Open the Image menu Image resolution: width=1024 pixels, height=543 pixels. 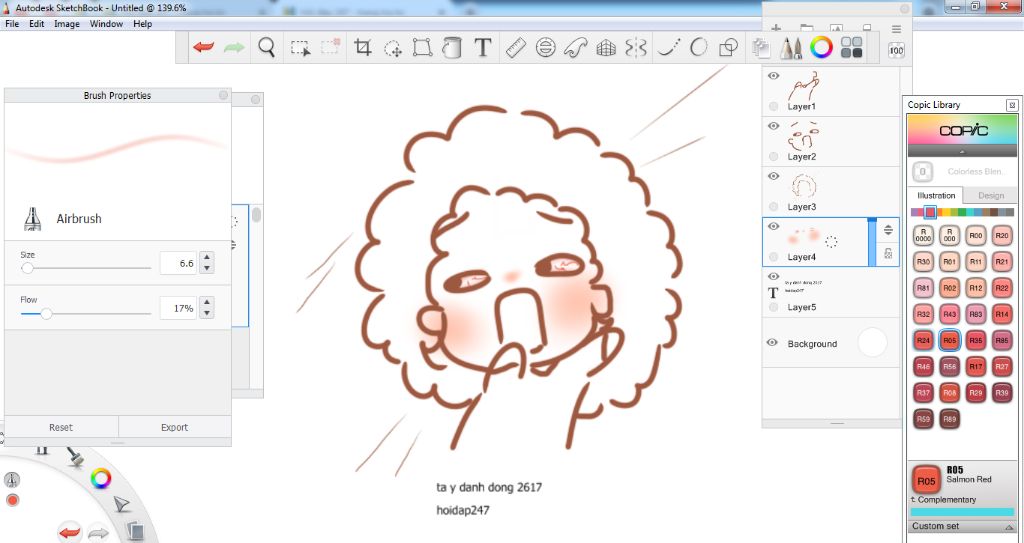tap(67, 24)
